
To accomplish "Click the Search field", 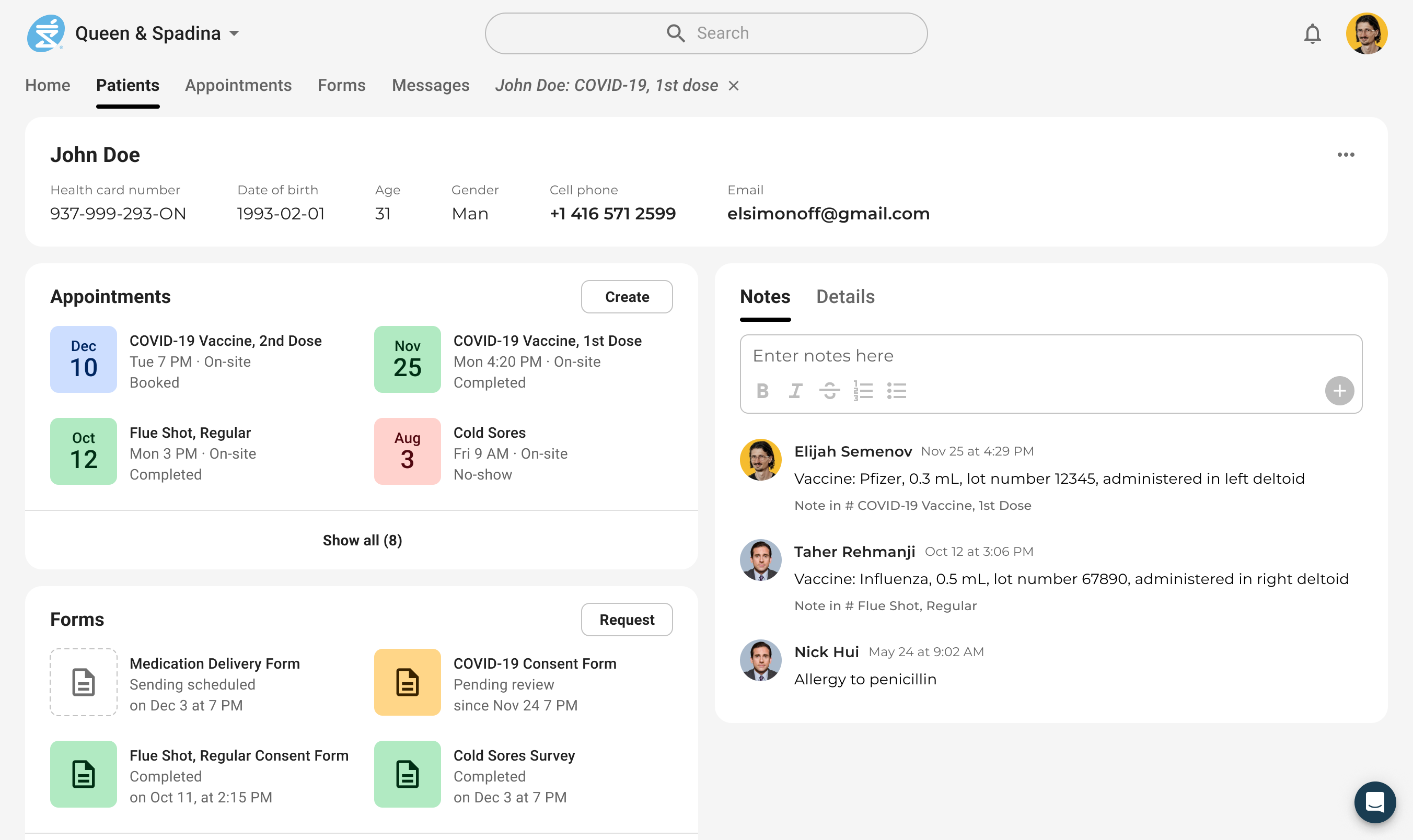I will (706, 33).
